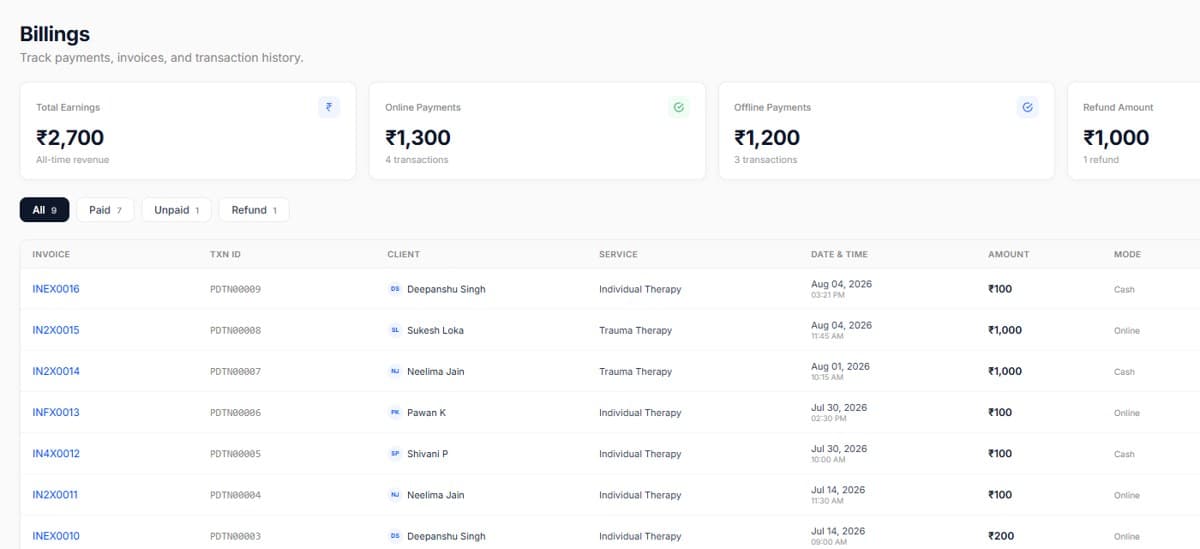This screenshot has height=549, width=1200.
Task: Click the CLIENT column header
Action: pos(404,254)
